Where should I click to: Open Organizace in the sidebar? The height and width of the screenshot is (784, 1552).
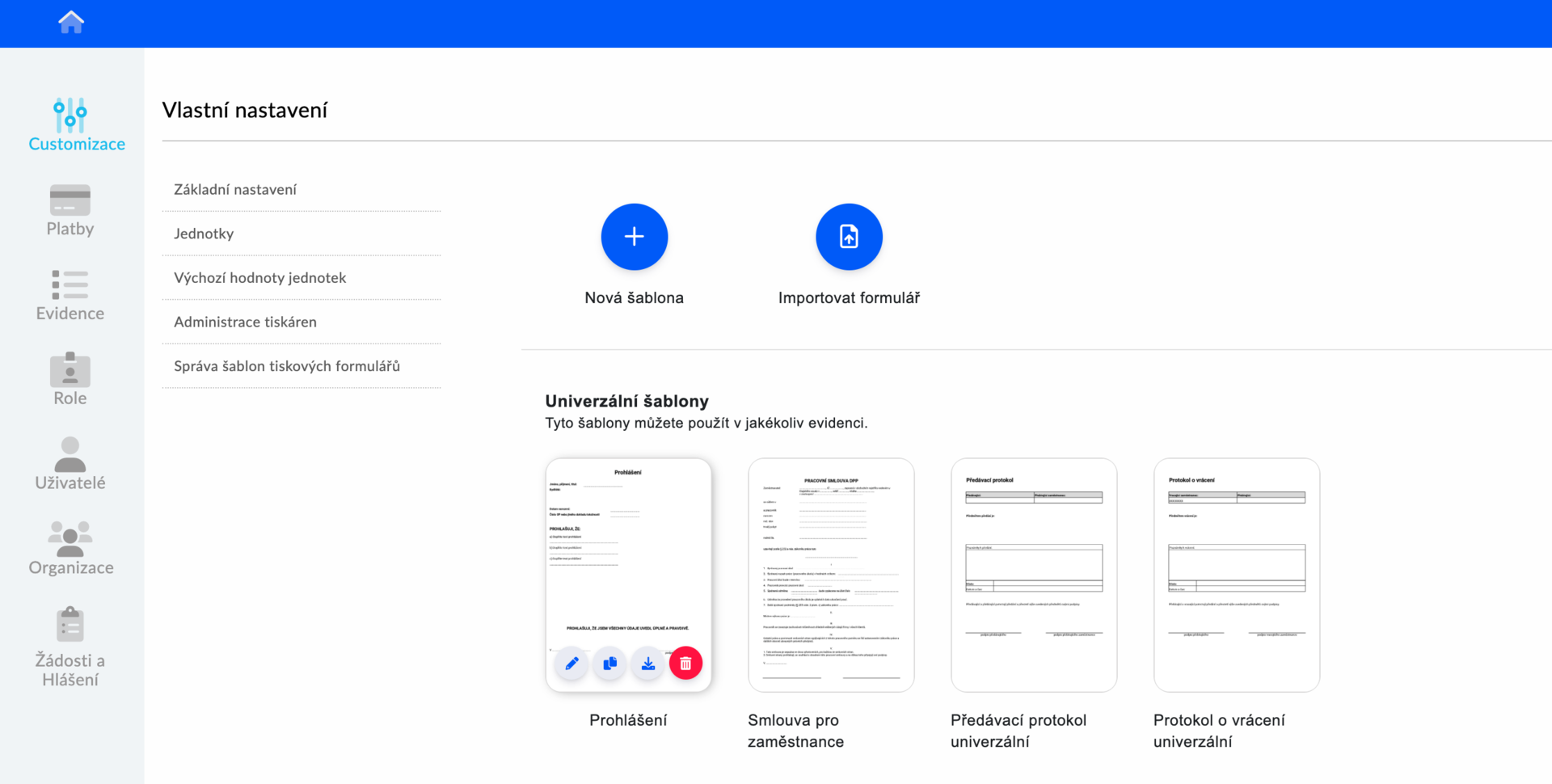(x=70, y=550)
